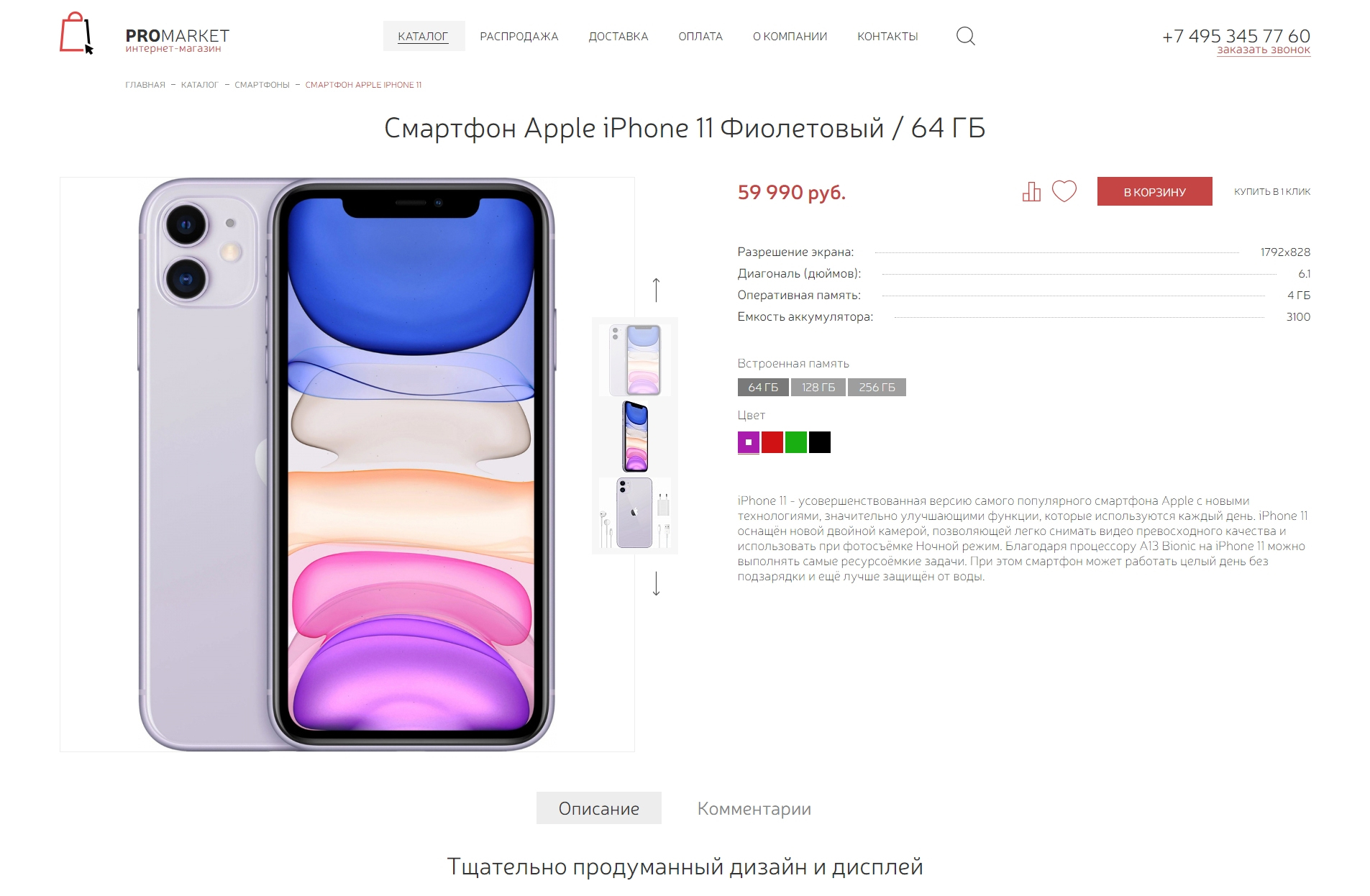Choose the red color swatch
The height and width of the screenshot is (896, 1370).
(772, 442)
